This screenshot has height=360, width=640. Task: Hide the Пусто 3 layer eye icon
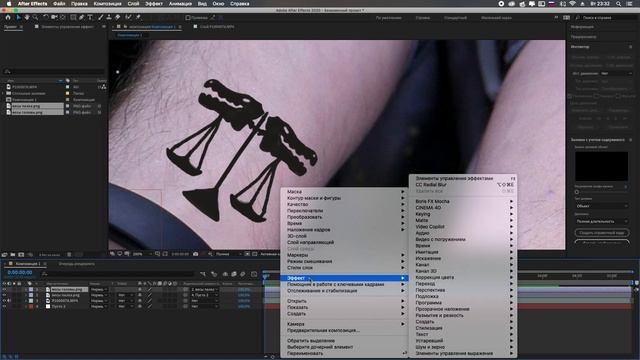[4, 307]
